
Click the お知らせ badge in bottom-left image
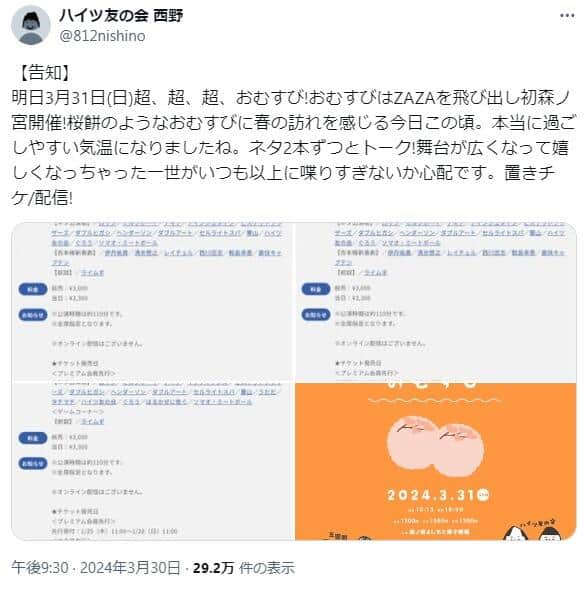33,463
